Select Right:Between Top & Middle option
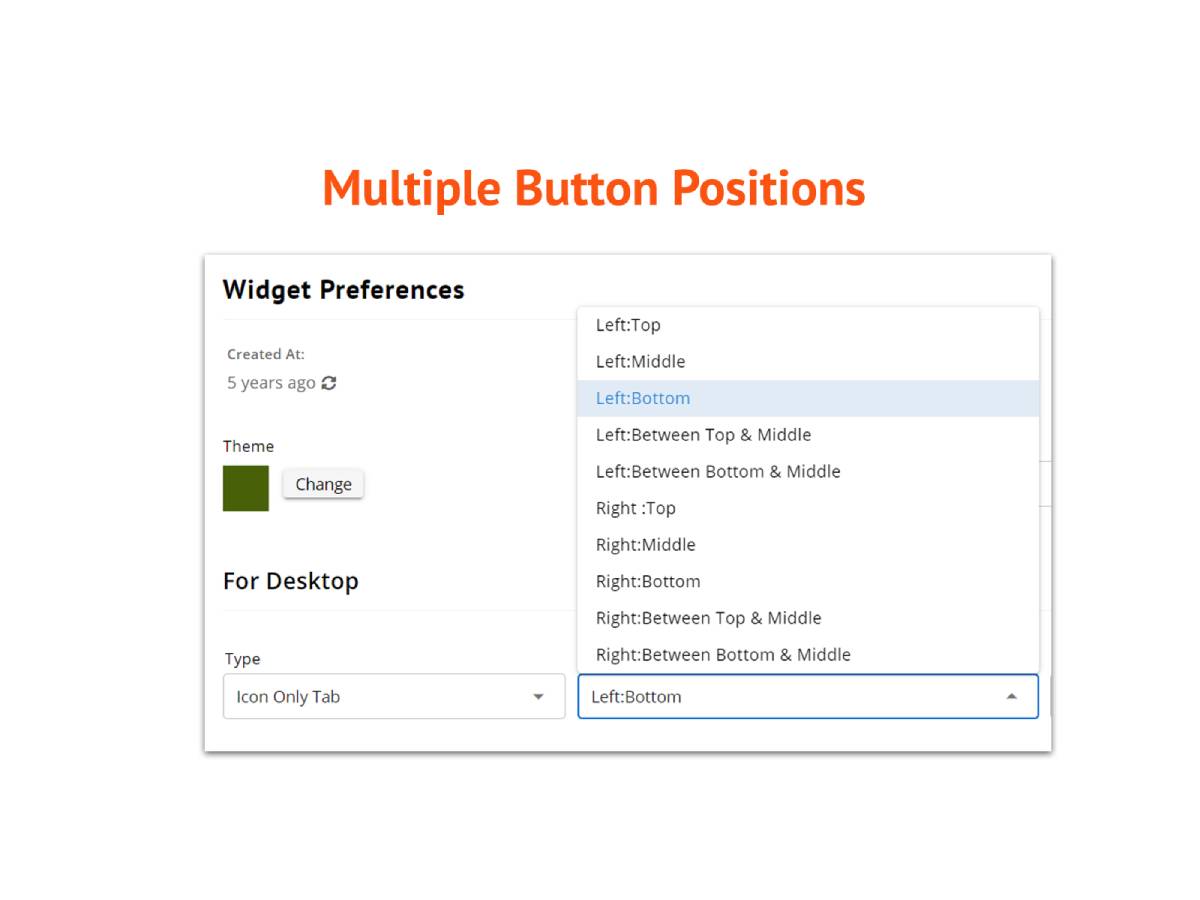Image resolution: width=1200 pixels, height=900 pixels. point(808,618)
